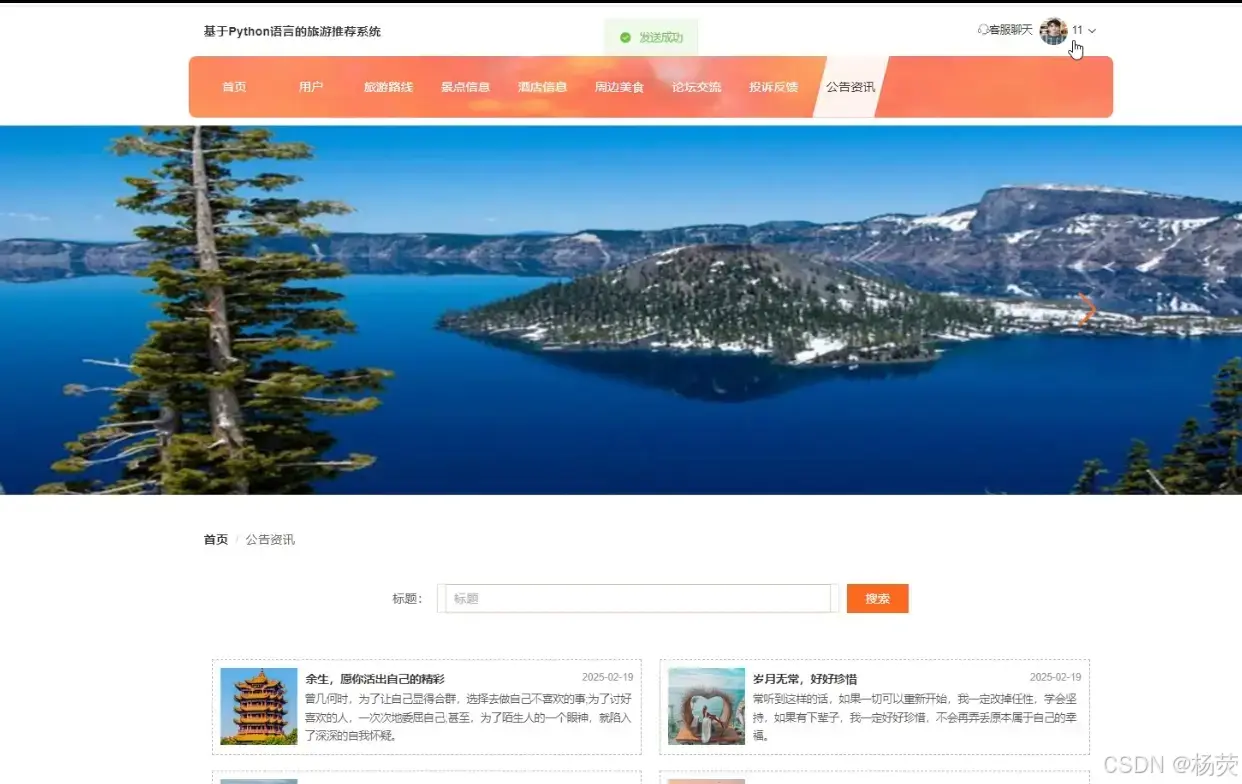Screen dimensions: 1242x784
Task: Click the user avatar picture
Action: [x=1053, y=31]
